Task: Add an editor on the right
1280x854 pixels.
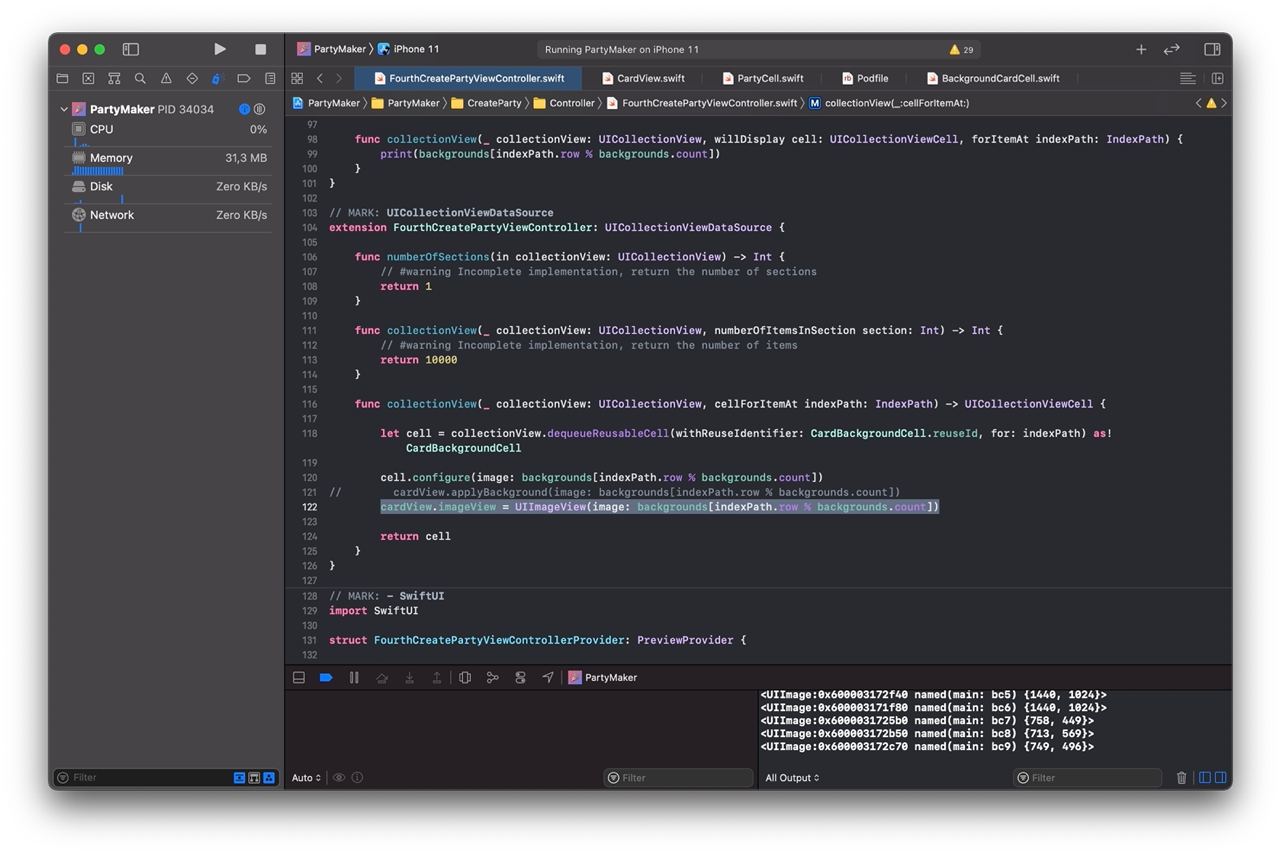Action: coord(1217,78)
